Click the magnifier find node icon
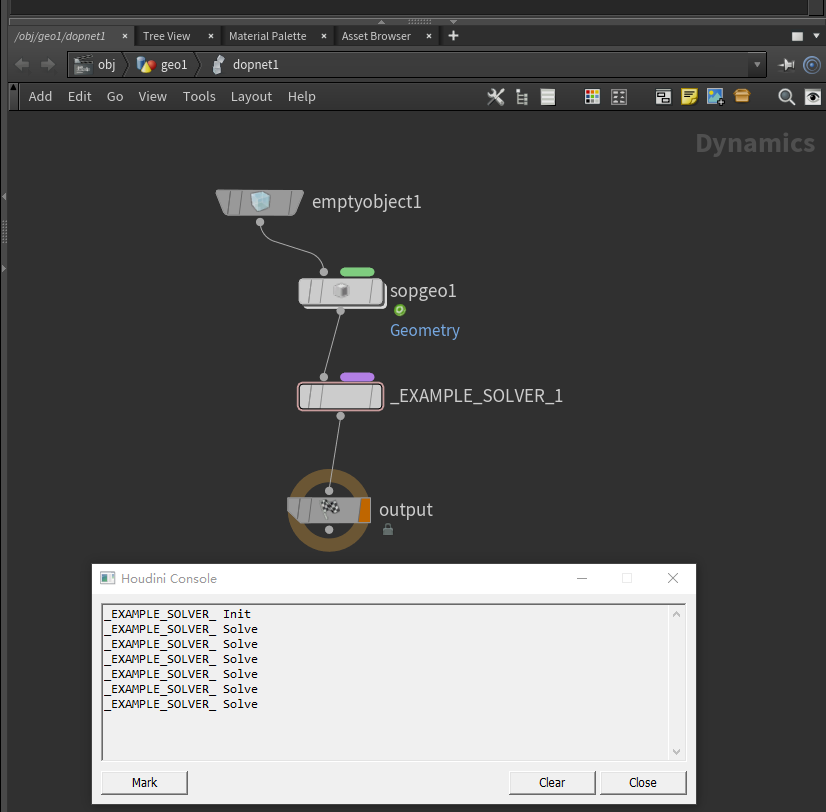The image size is (826, 812). (x=786, y=97)
